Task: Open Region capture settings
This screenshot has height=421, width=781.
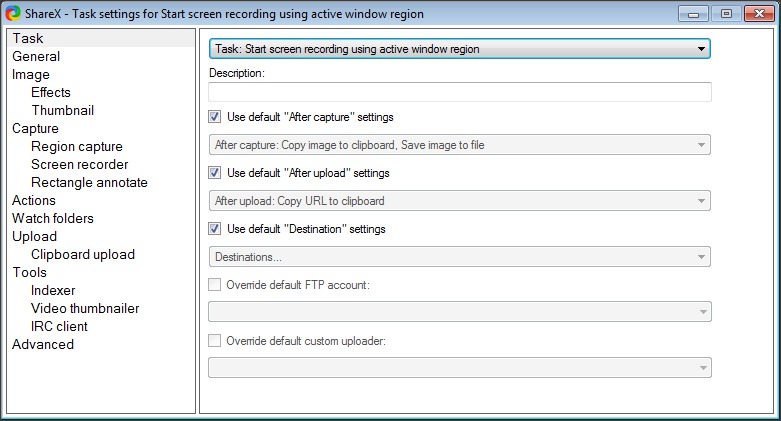Action: pyautogui.click(x=77, y=147)
